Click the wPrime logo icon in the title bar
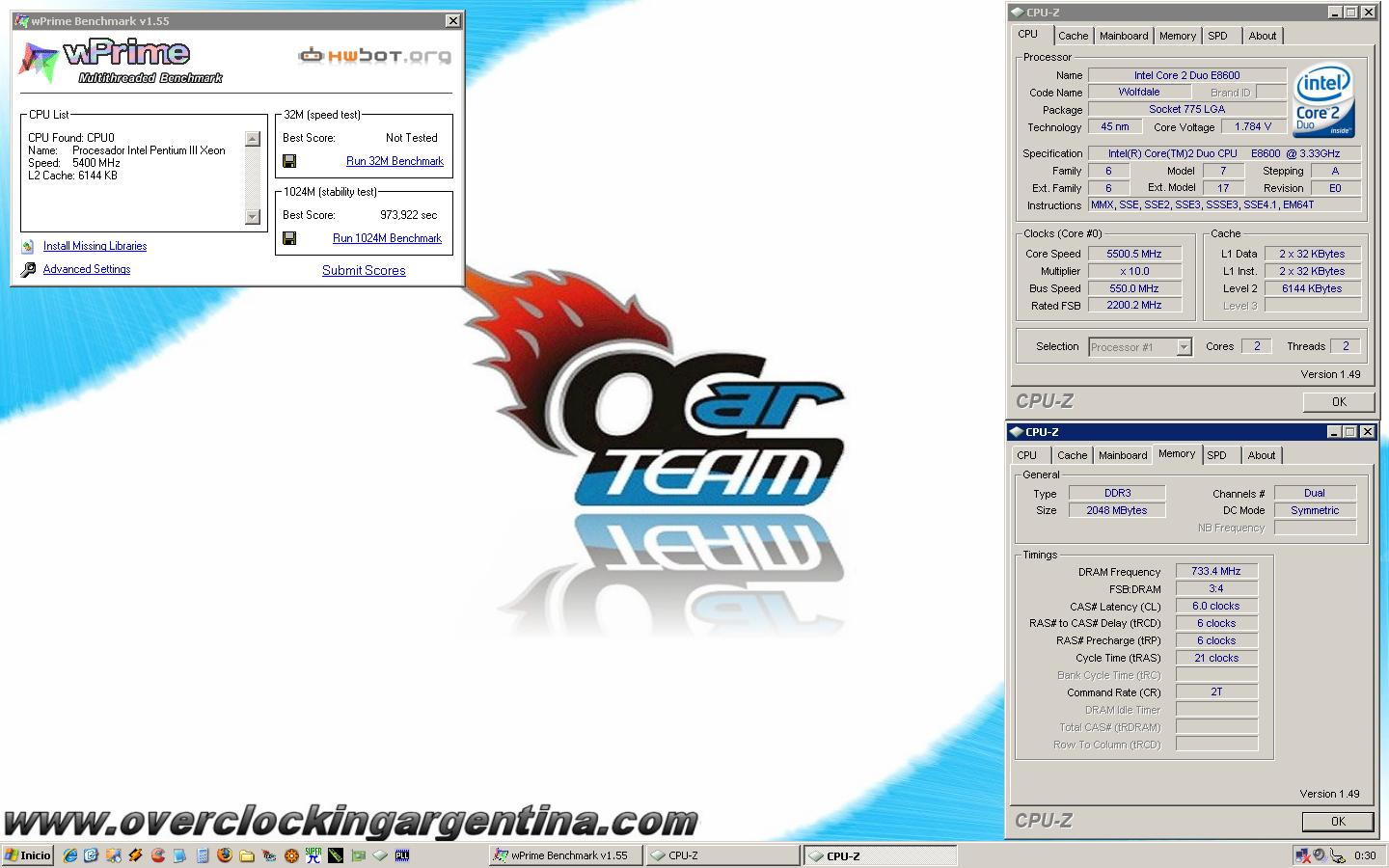 pos(21,20)
